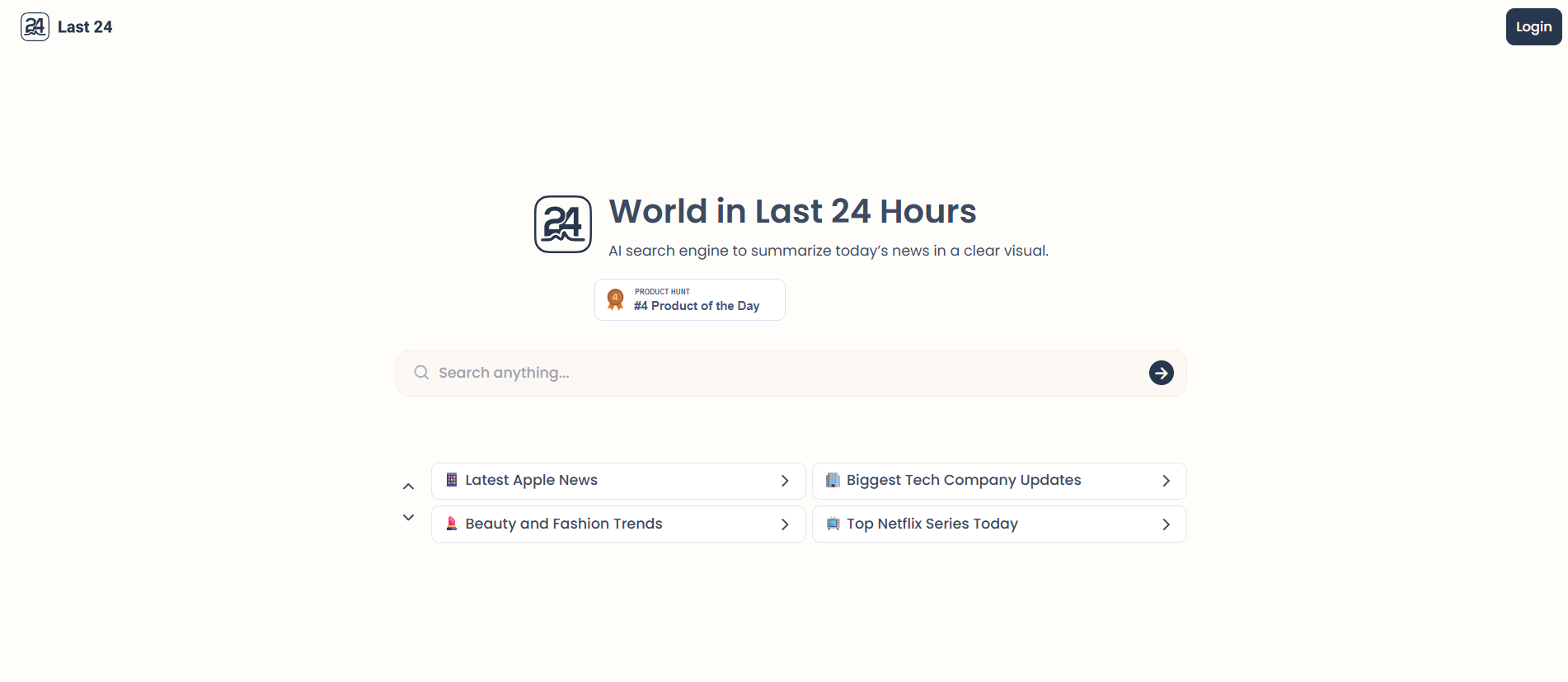This screenshot has height=682, width=1568.
Task: Open Top Netflix Series Today suggestion
Action: (999, 524)
